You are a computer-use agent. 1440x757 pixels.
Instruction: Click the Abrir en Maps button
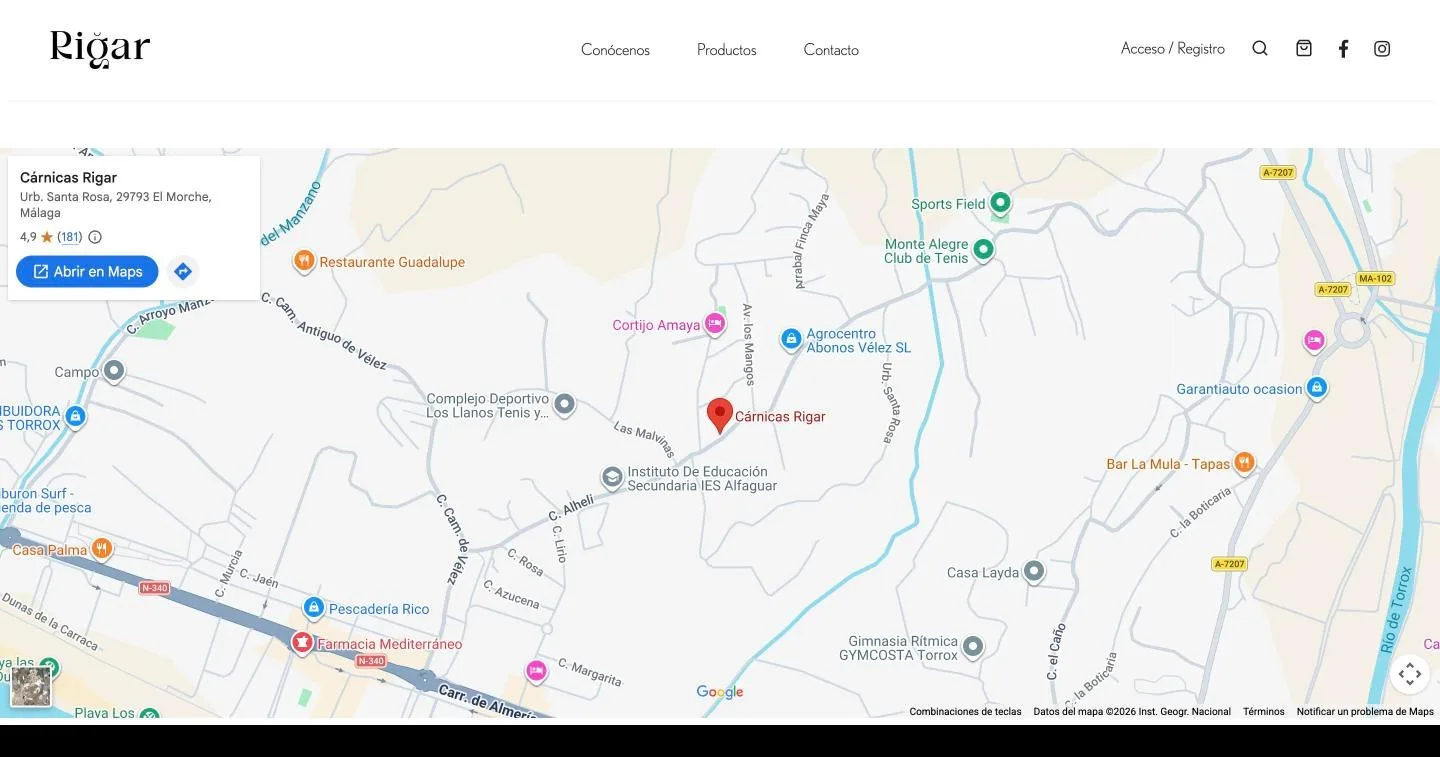click(x=87, y=271)
